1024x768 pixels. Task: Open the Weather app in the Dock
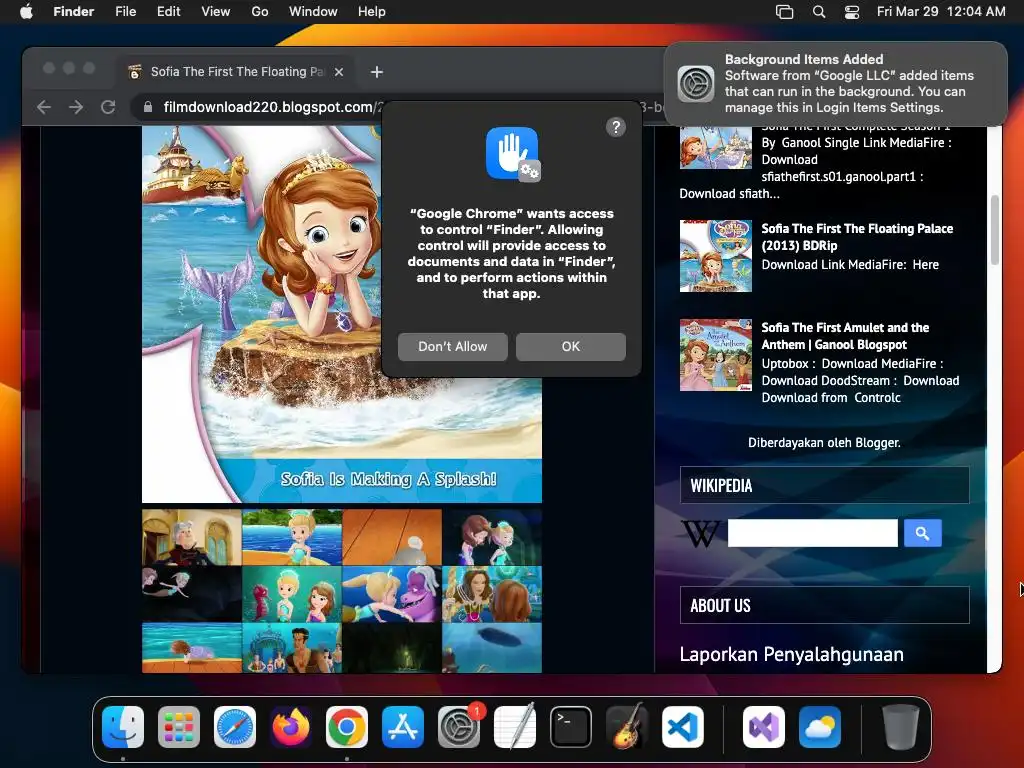pos(820,726)
